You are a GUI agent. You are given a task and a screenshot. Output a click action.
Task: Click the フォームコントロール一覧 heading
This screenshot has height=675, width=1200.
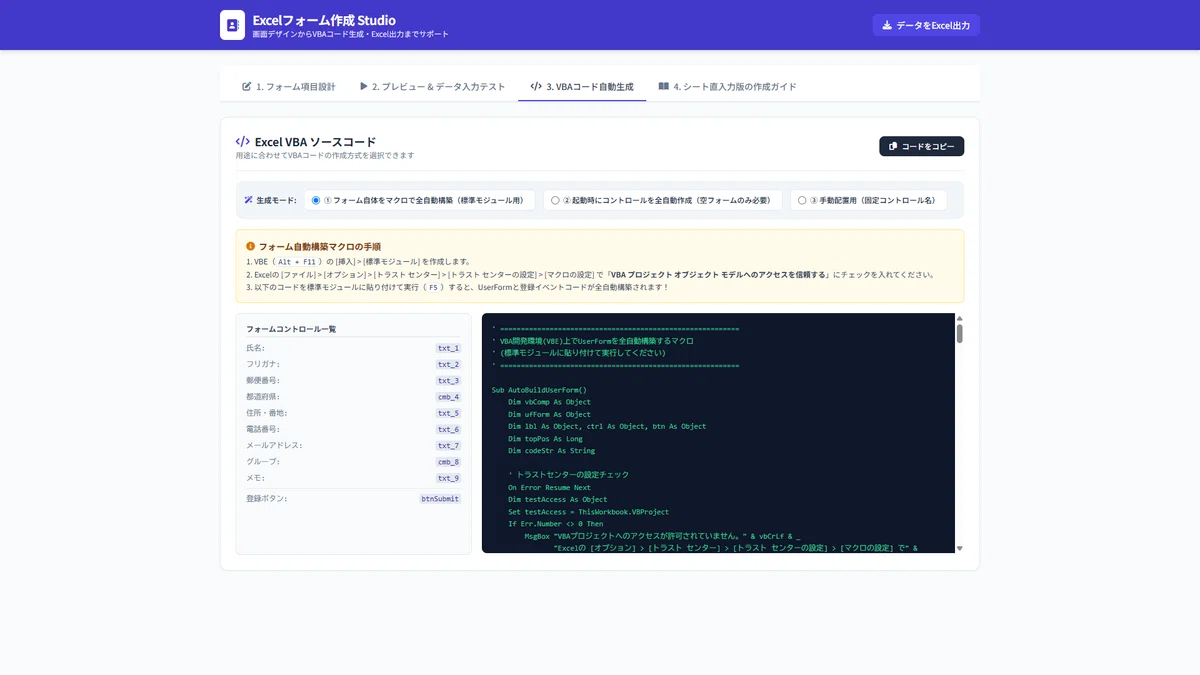pos(291,329)
